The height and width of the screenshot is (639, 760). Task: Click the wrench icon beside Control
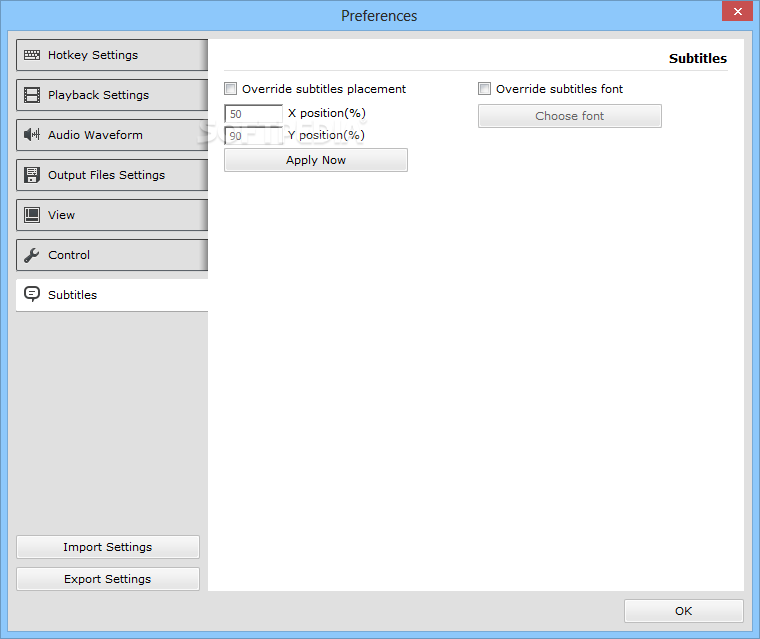pos(32,255)
